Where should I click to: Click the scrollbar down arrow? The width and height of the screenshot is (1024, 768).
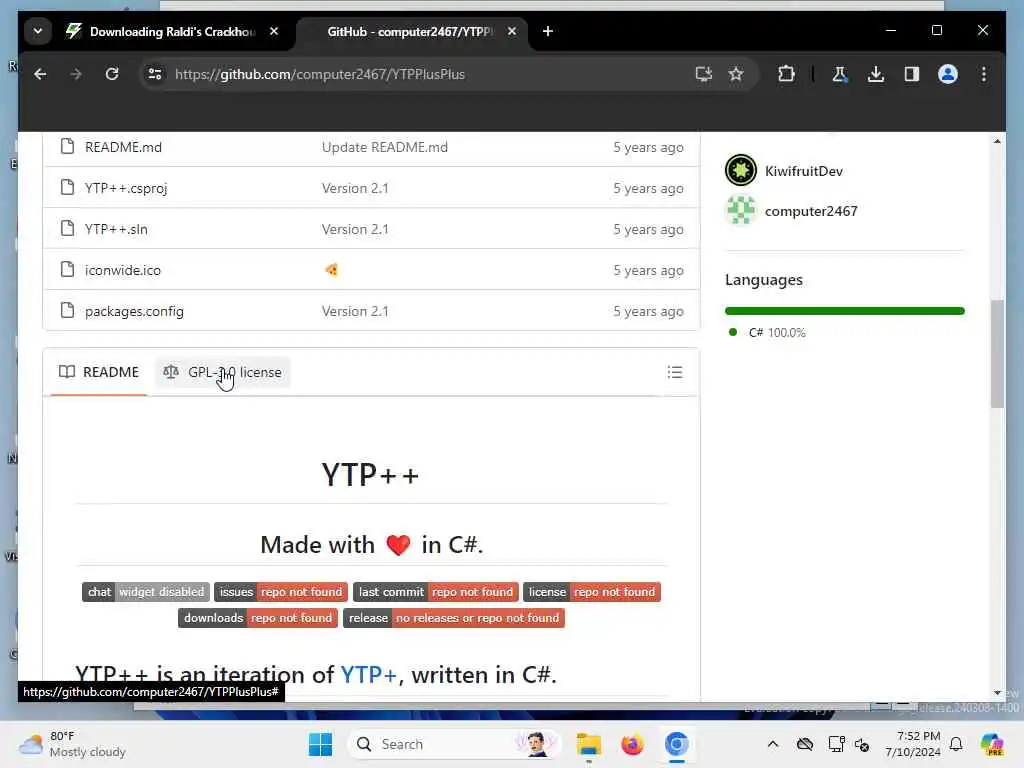[997, 692]
